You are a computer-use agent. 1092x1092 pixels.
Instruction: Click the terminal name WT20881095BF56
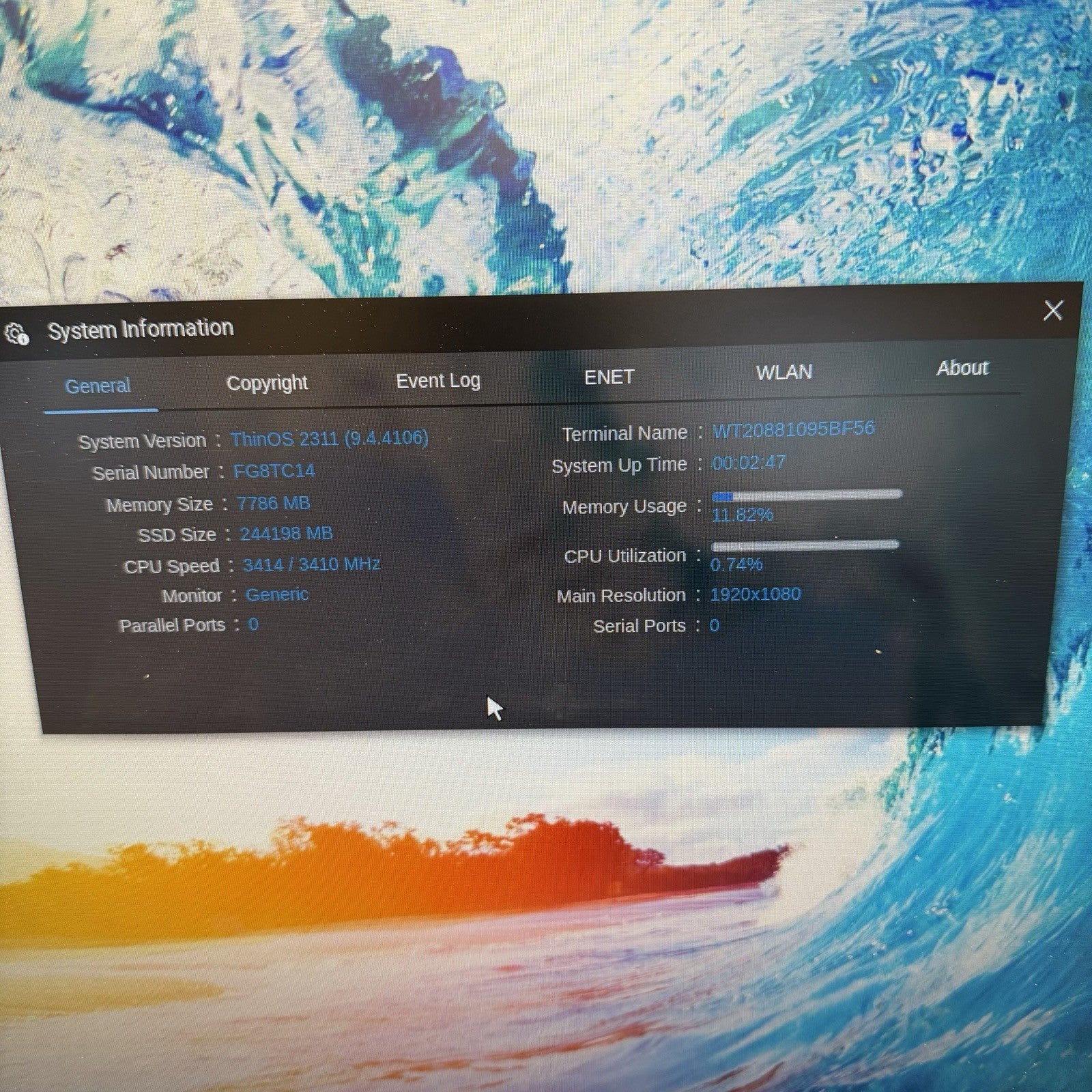tap(793, 429)
